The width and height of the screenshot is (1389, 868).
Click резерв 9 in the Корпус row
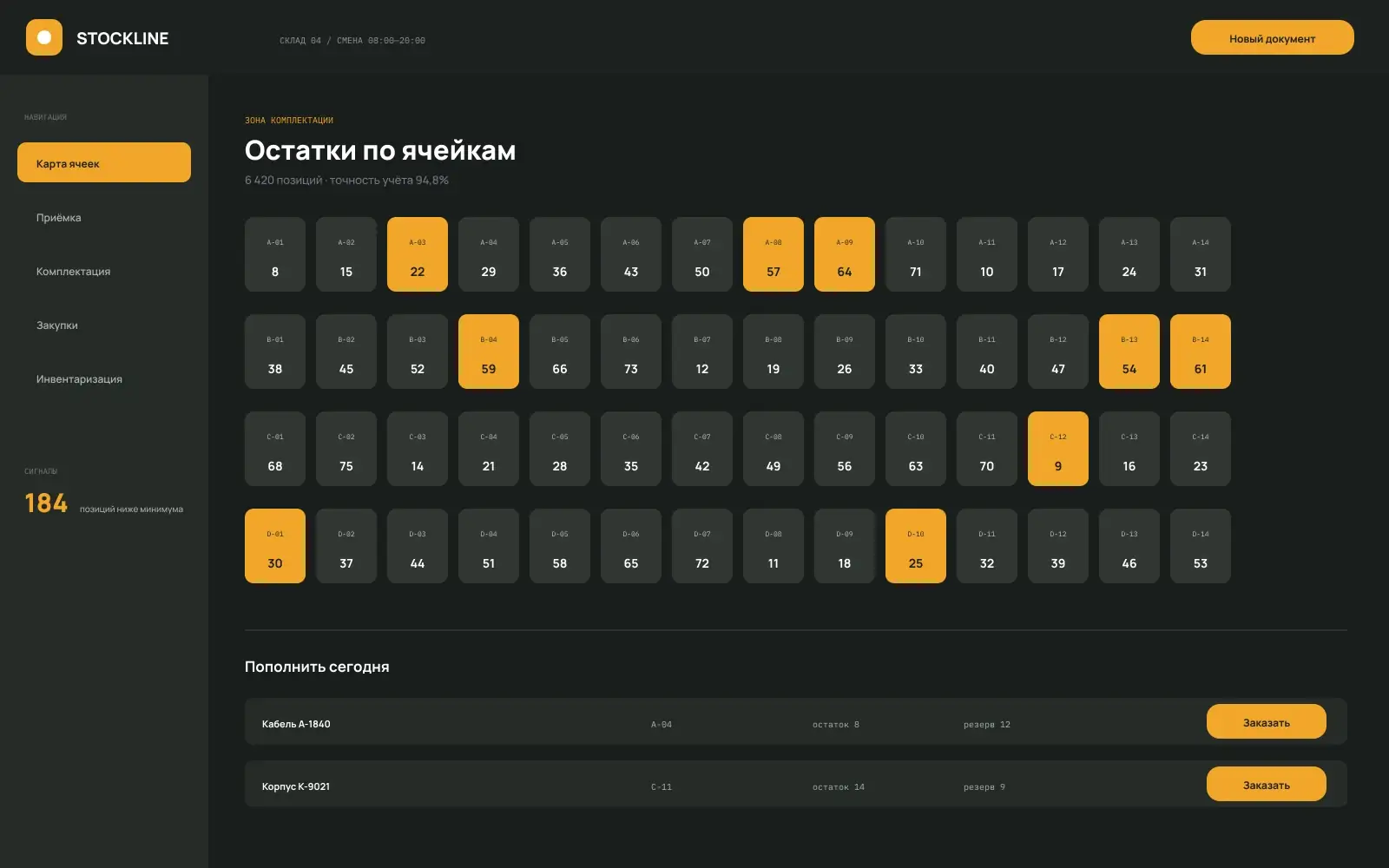click(984, 786)
